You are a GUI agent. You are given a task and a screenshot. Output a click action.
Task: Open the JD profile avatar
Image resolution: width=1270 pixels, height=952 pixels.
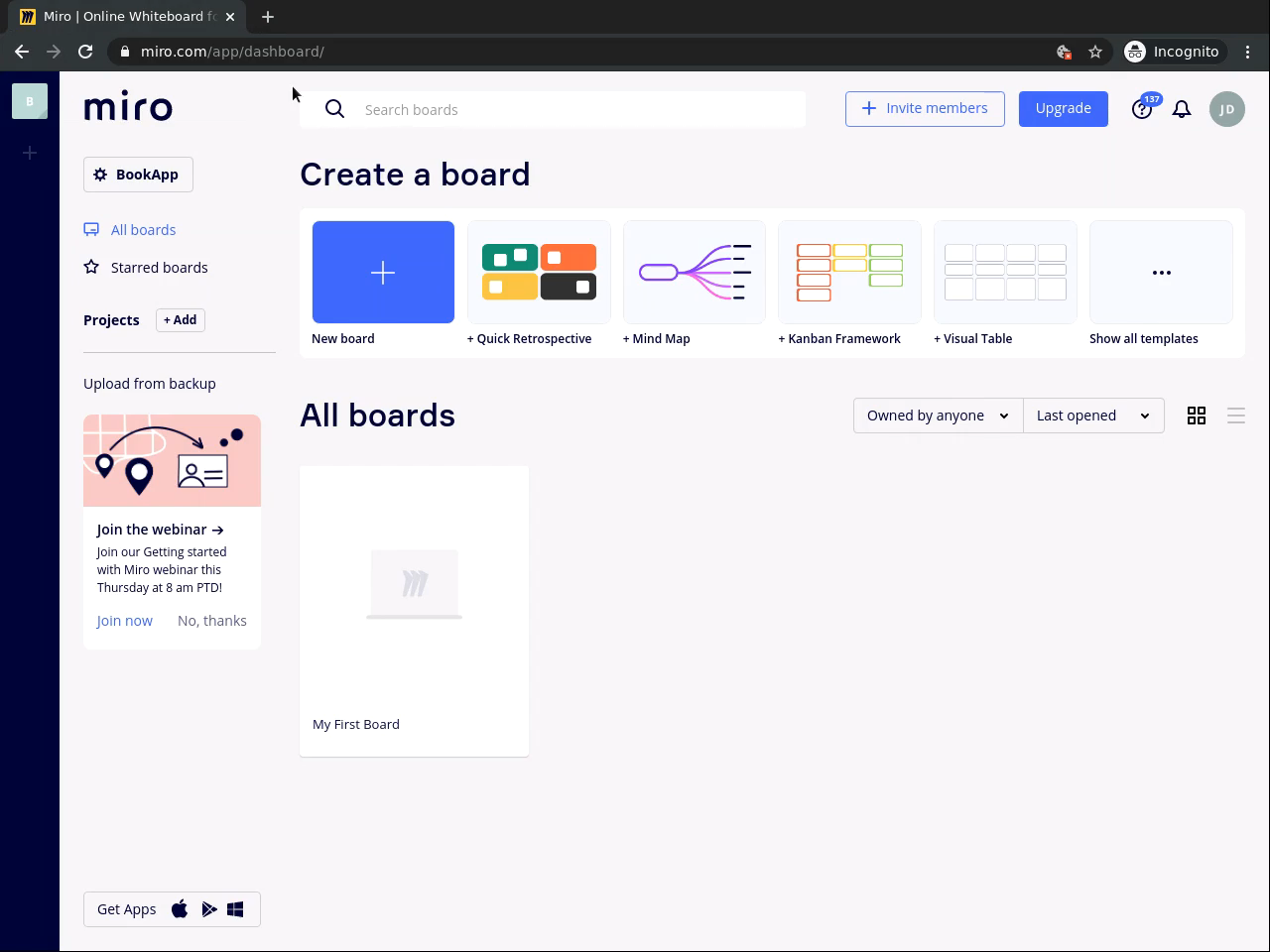pos(1227,109)
